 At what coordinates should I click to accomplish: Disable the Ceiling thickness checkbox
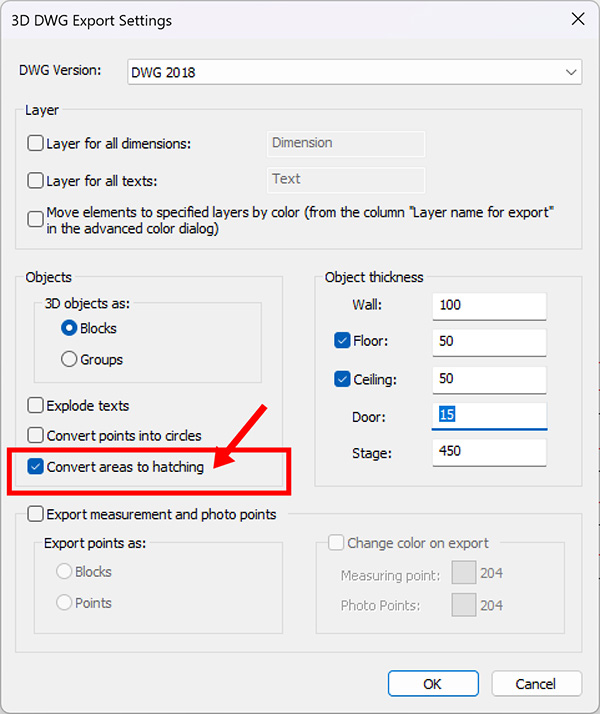(342, 379)
